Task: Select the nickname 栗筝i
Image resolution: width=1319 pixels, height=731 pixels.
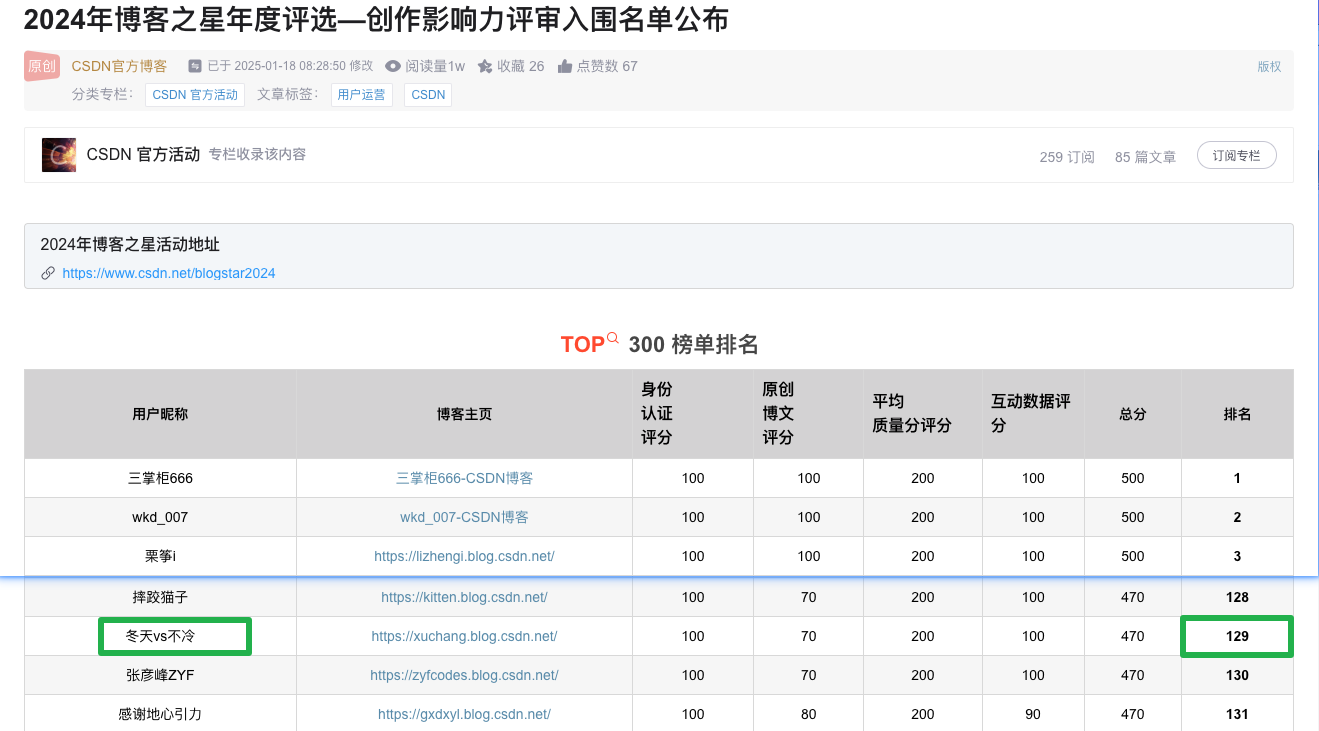Action: coord(160,556)
